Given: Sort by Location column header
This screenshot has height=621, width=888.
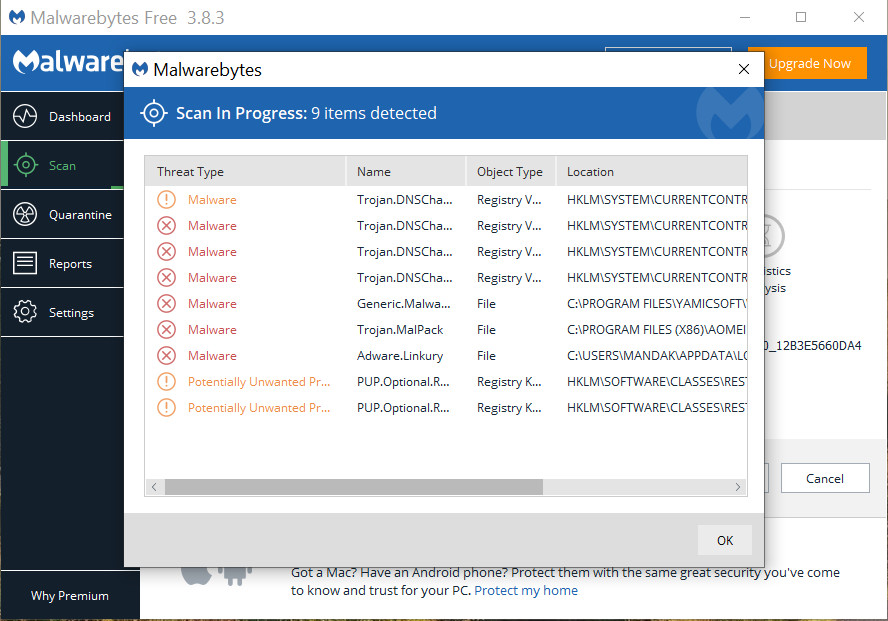Looking at the screenshot, I should click(x=651, y=172).
